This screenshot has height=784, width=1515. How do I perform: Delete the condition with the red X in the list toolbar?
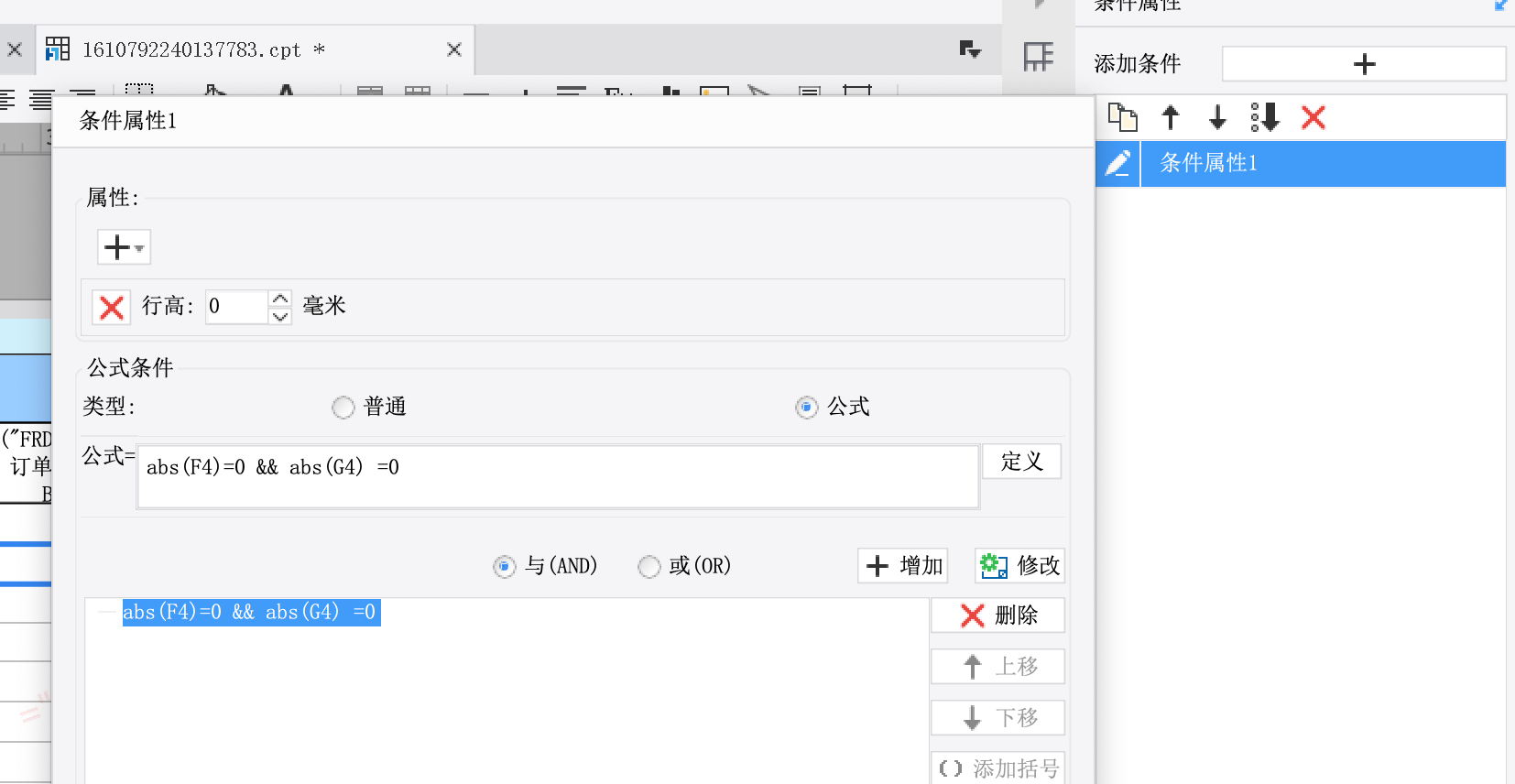tap(1313, 117)
